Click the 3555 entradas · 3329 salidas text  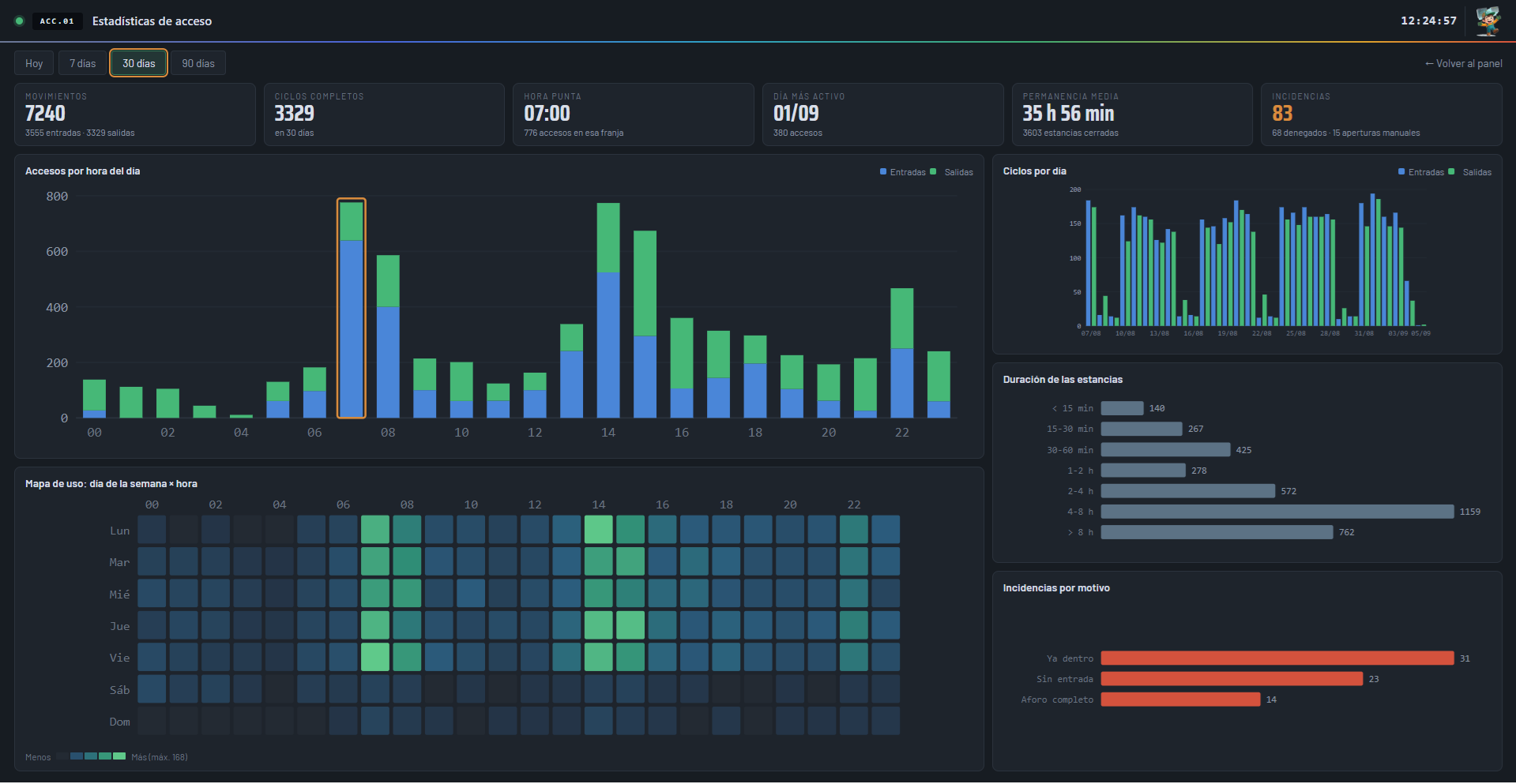point(80,133)
